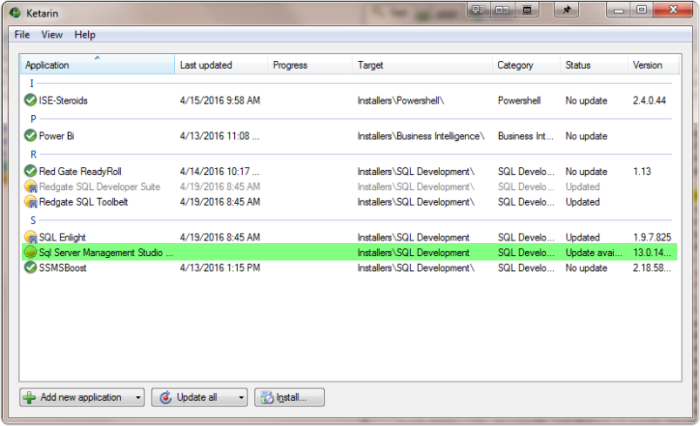
Task: Open the Add new application dropdown arrow
Action: pyautogui.click(x=137, y=397)
